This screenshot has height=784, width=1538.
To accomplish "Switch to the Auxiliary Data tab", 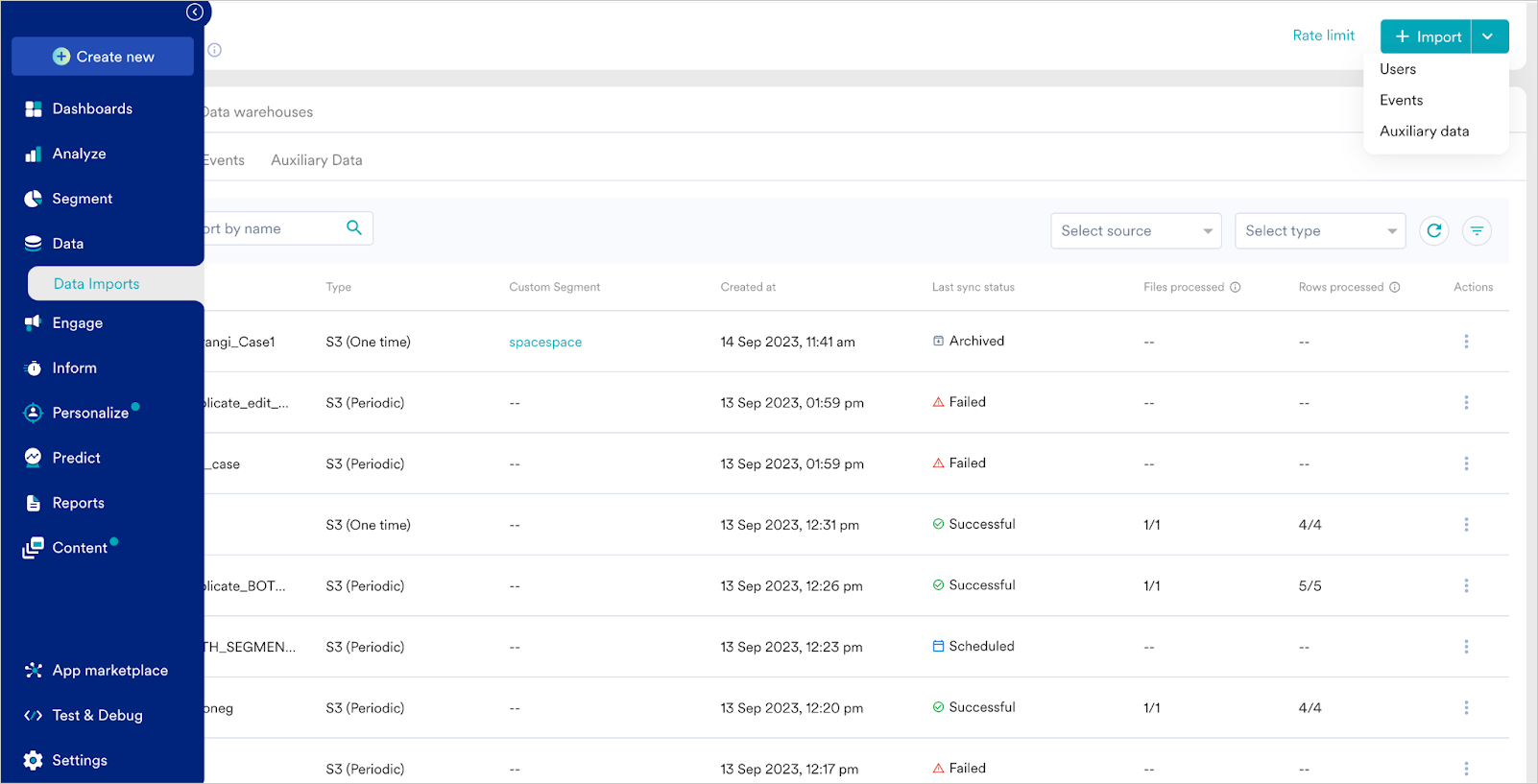I will pos(316,160).
